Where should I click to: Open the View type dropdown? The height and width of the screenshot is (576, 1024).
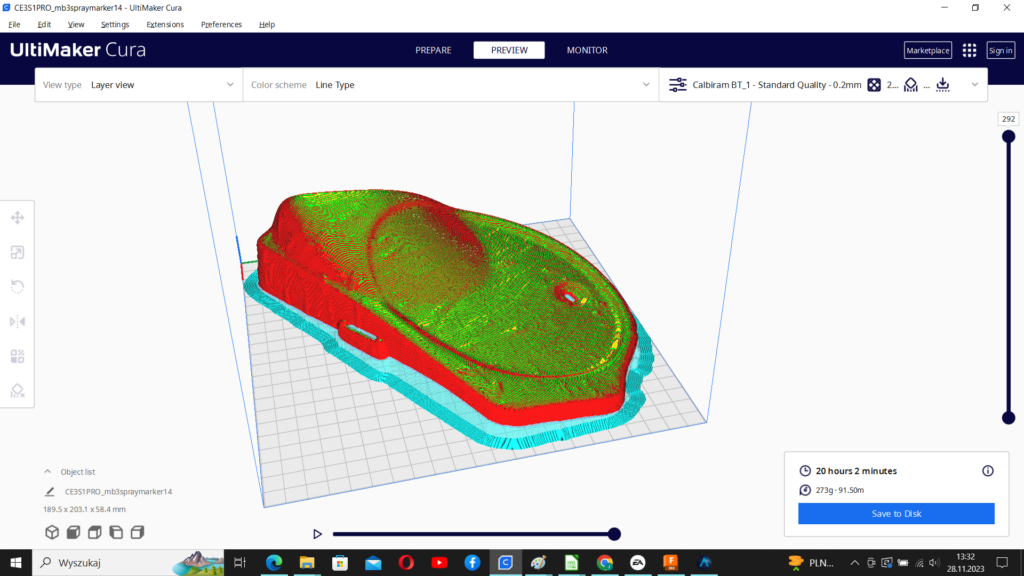coord(139,85)
